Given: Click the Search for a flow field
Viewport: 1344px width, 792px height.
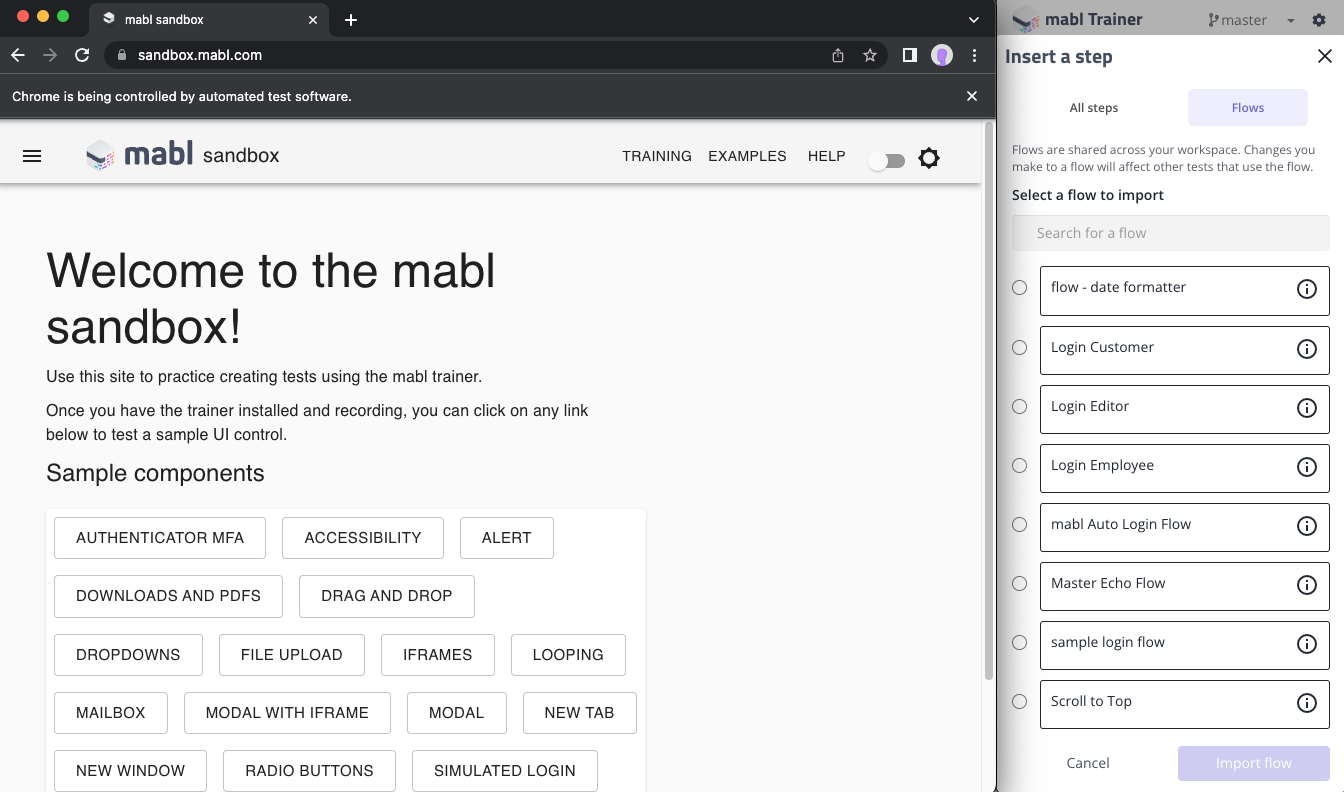Looking at the screenshot, I should click(1171, 233).
